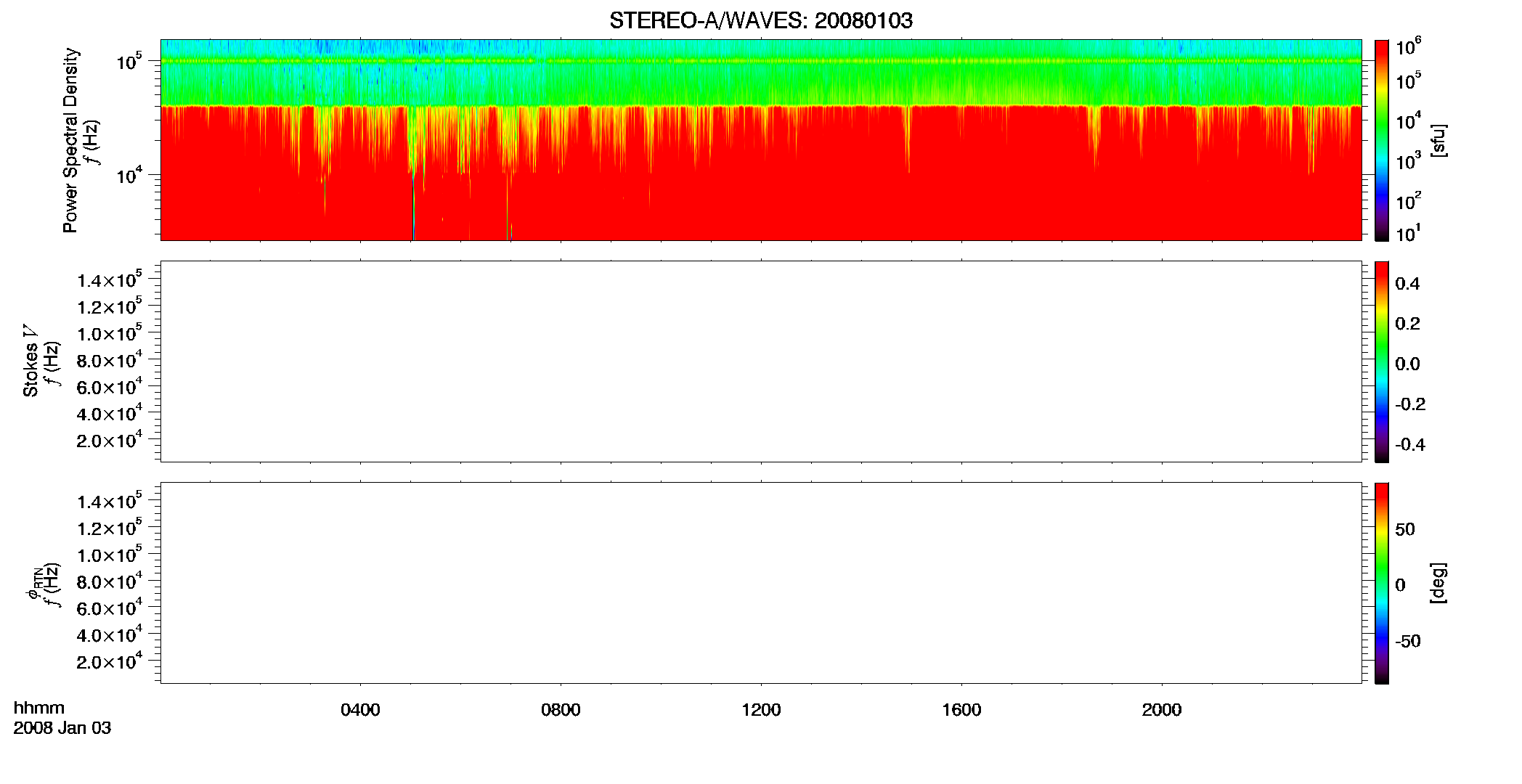Click the -0.2 label on Stokes V color bar

tap(1410, 404)
